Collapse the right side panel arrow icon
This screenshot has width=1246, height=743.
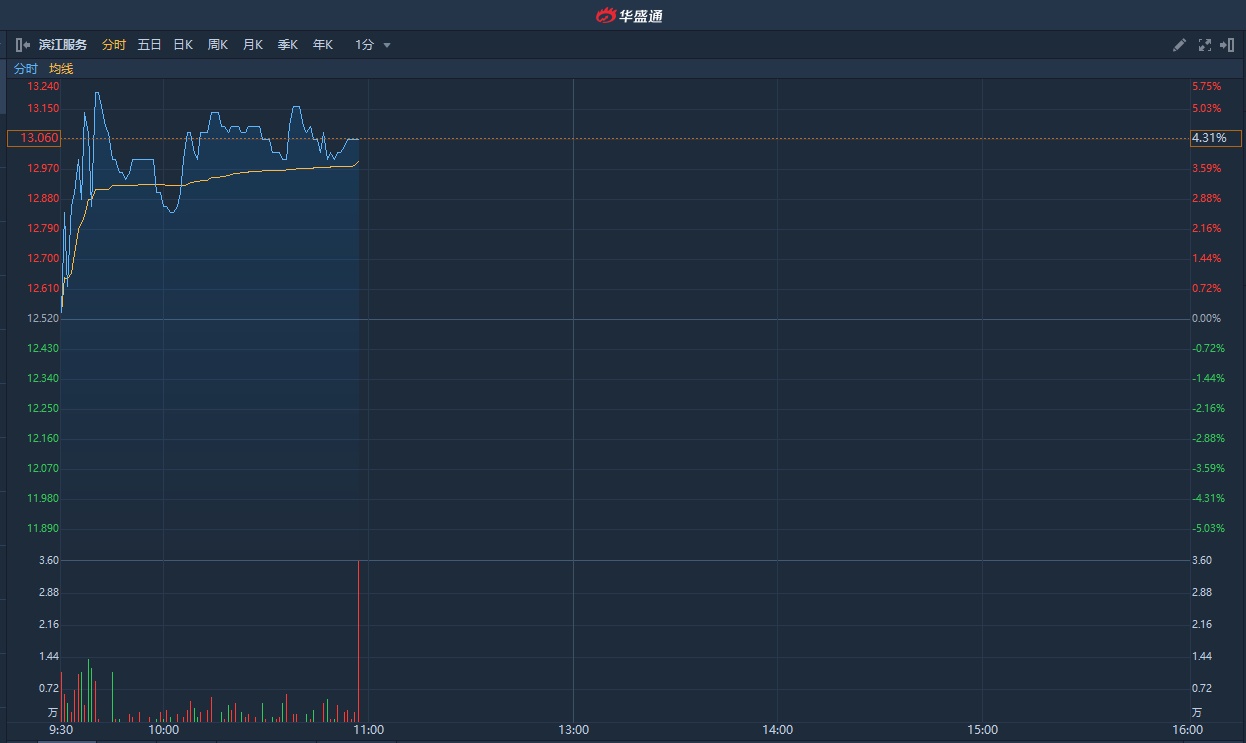[1227, 45]
